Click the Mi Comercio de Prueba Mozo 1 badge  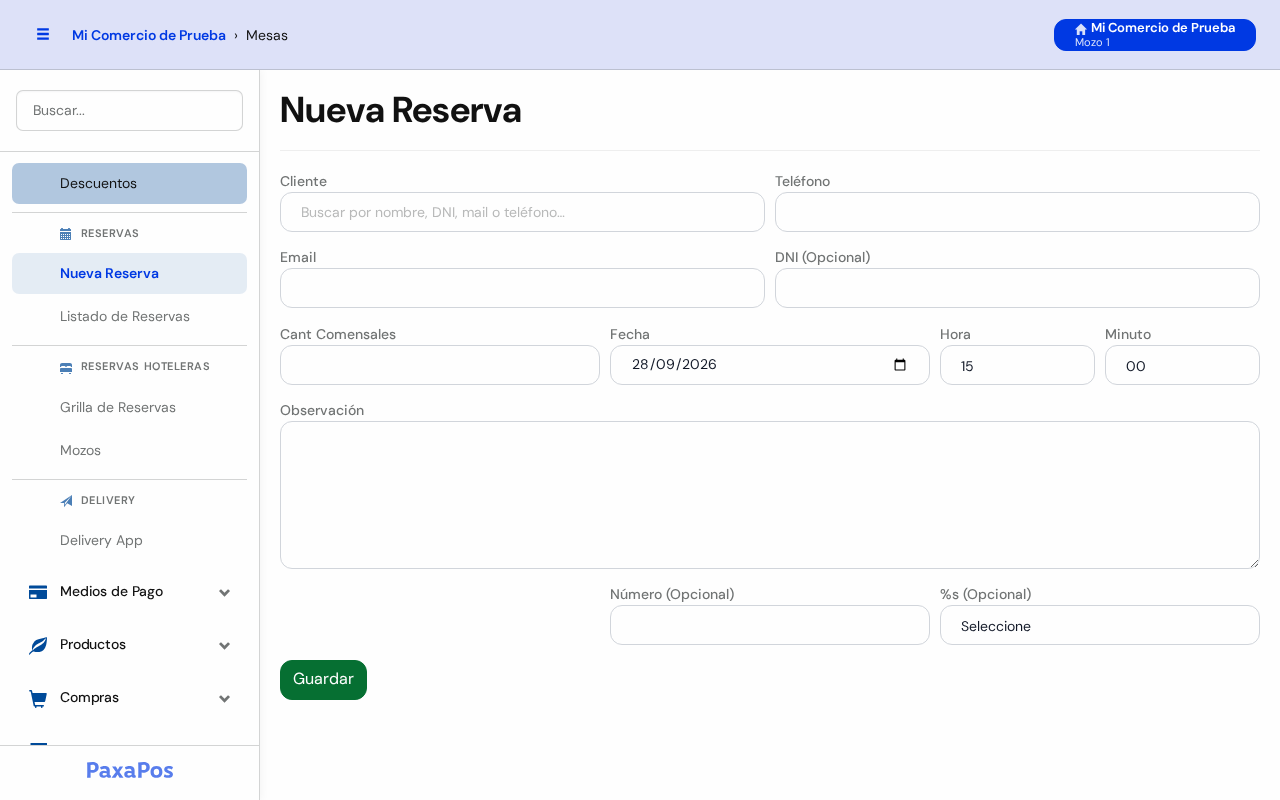[1155, 35]
